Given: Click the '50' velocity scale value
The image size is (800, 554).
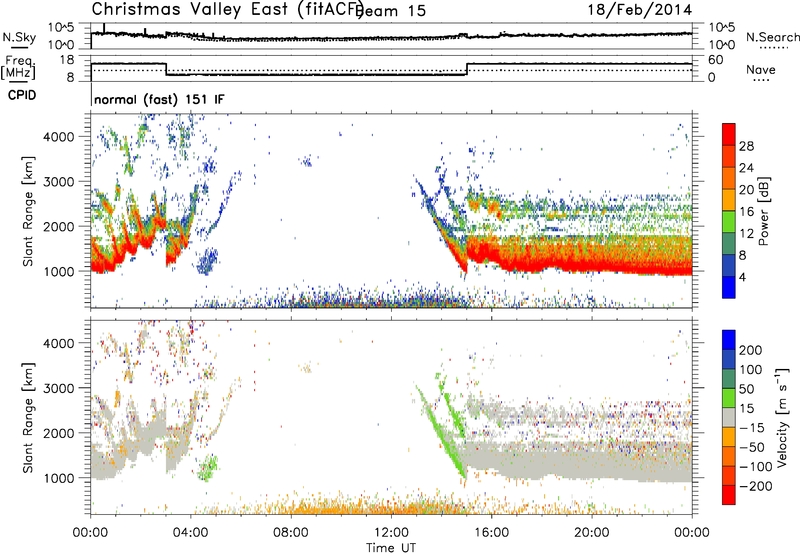Looking at the screenshot, I should pos(747,389).
